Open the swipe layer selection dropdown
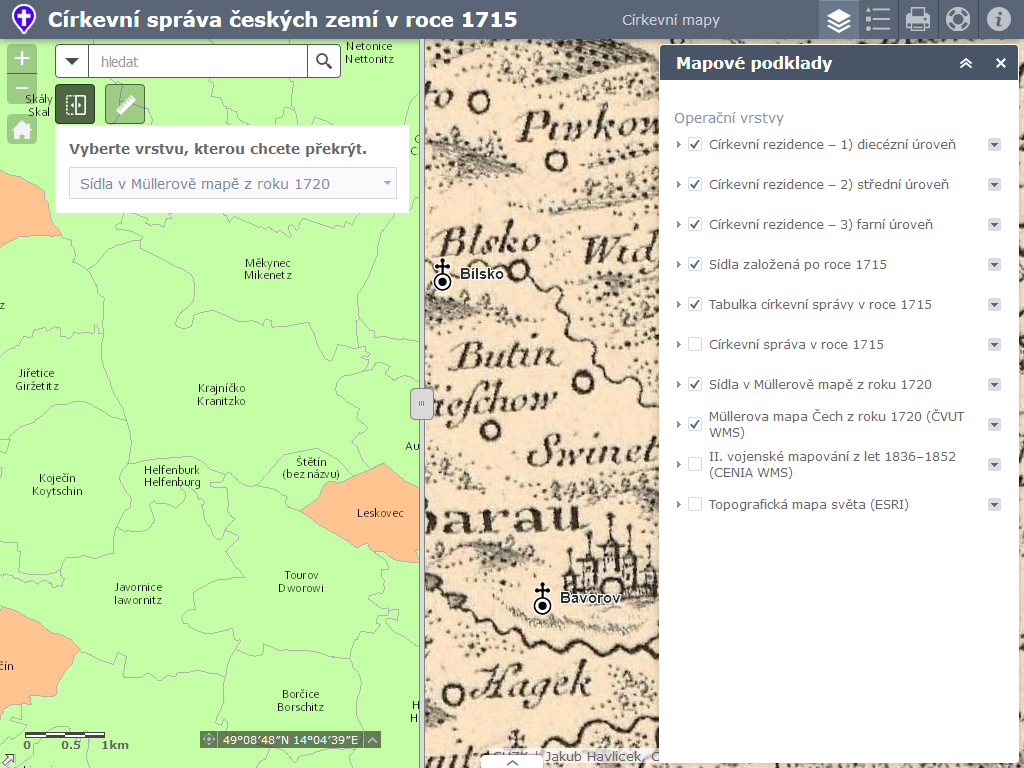The width and height of the screenshot is (1024, 768). pos(232,184)
